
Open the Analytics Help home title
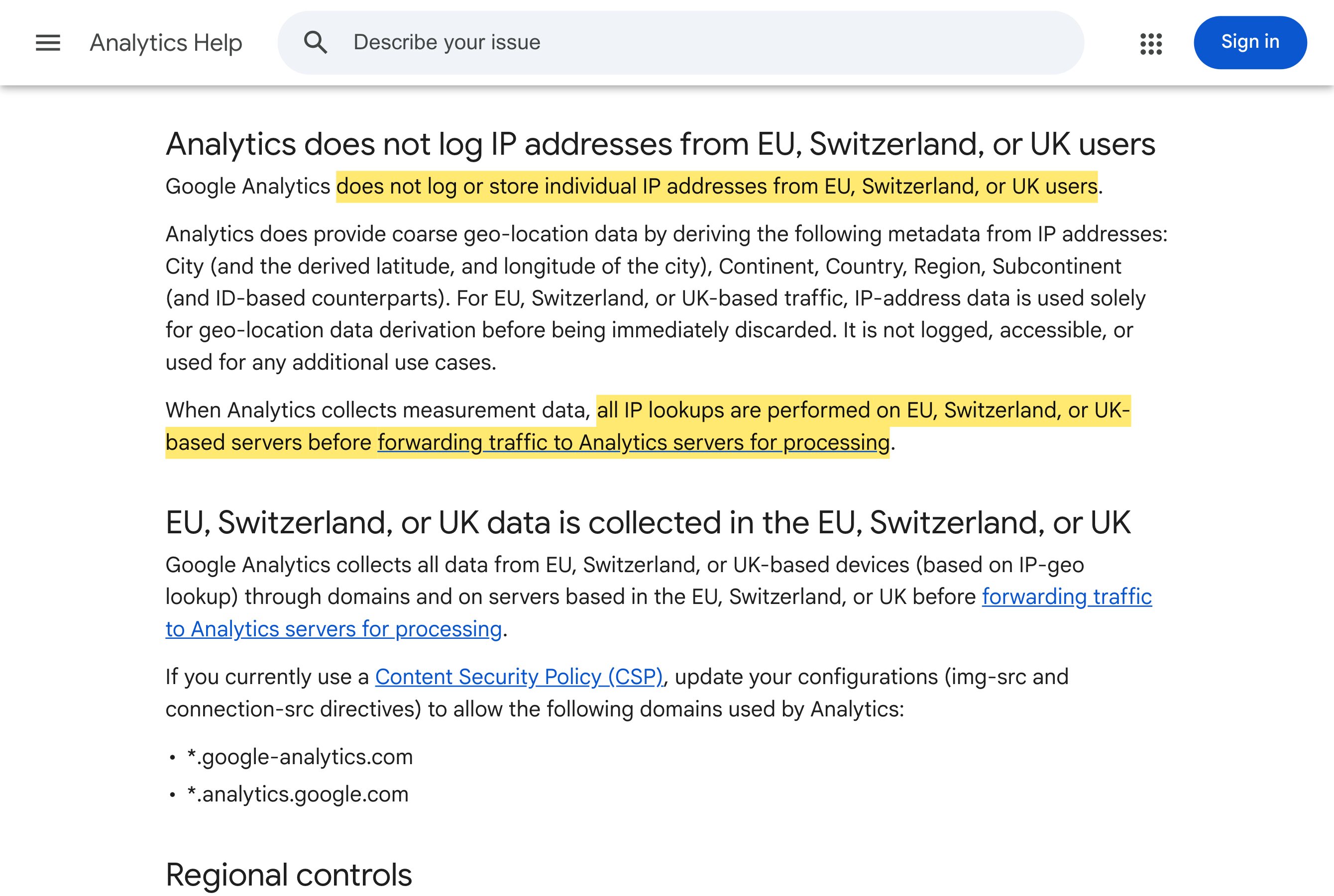(166, 42)
